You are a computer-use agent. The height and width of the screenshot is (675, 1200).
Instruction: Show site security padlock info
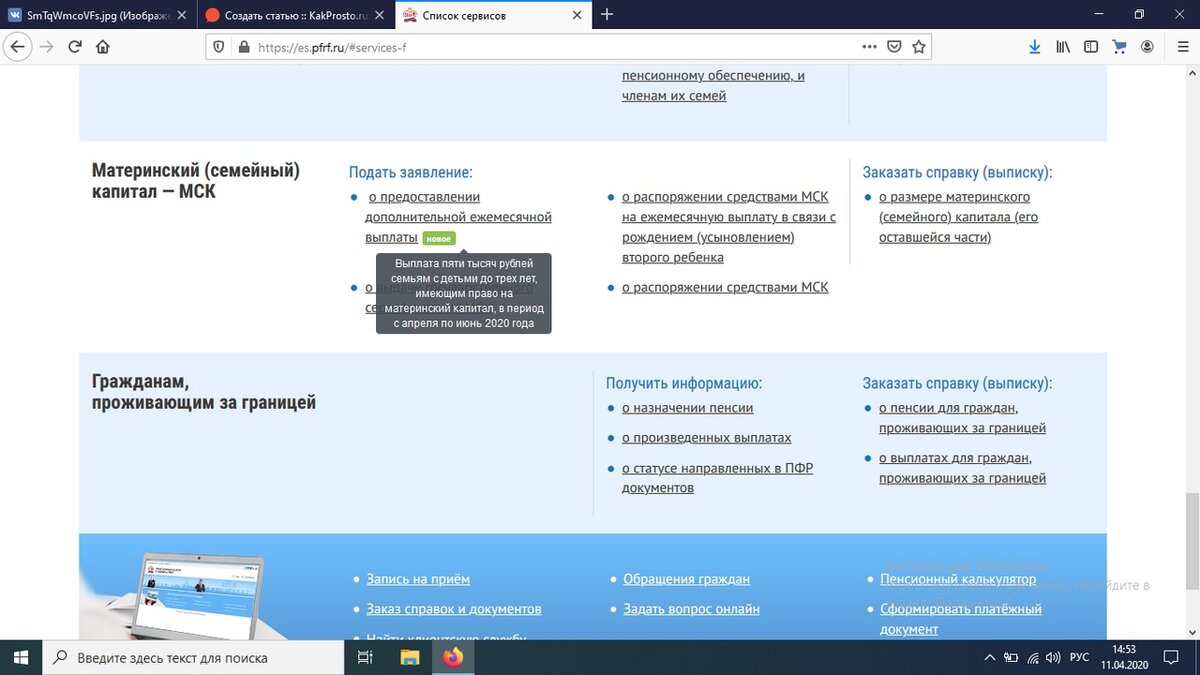pyautogui.click(x=243, y=47)
